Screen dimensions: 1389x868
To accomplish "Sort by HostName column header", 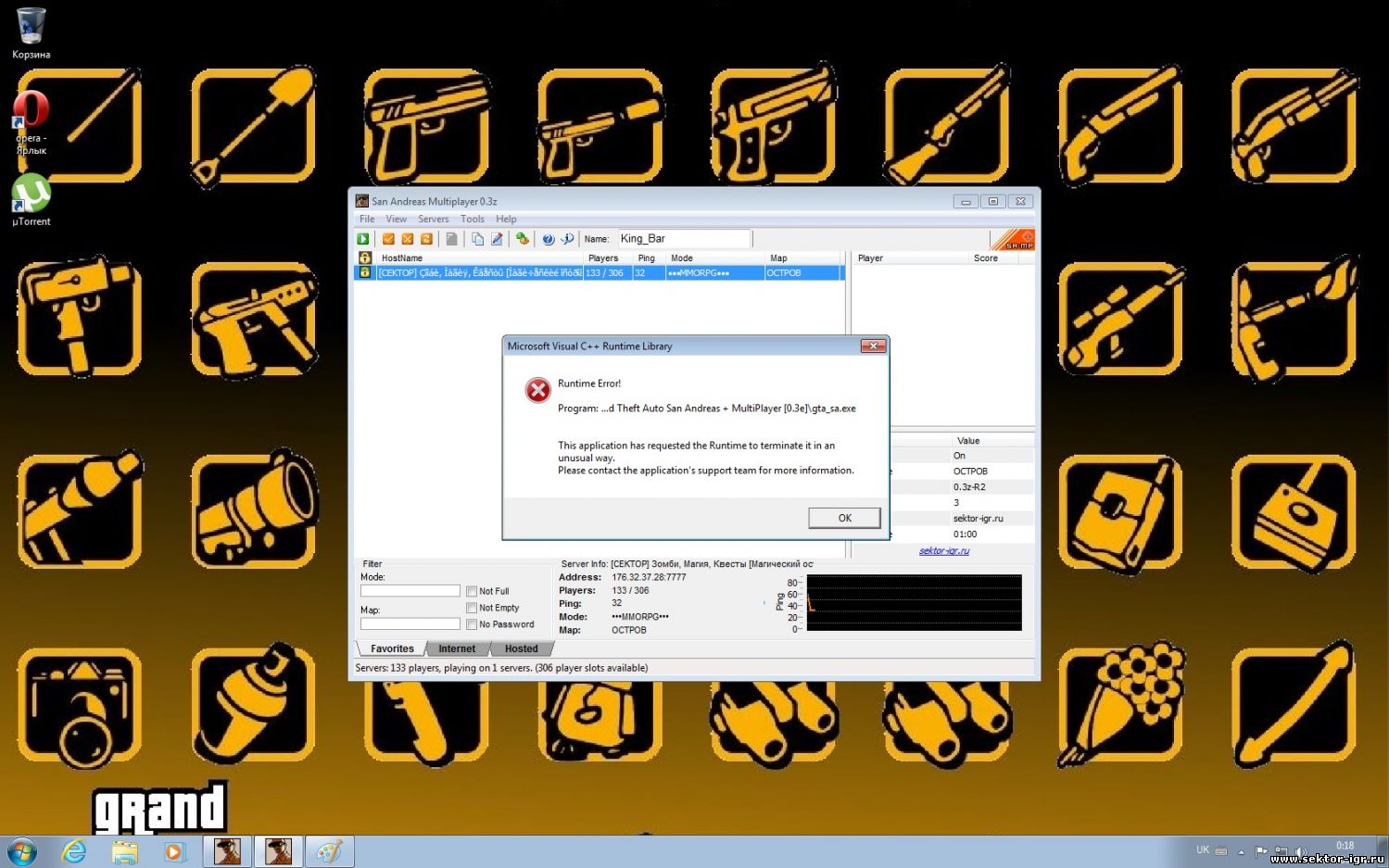I will tap(478, 258).
